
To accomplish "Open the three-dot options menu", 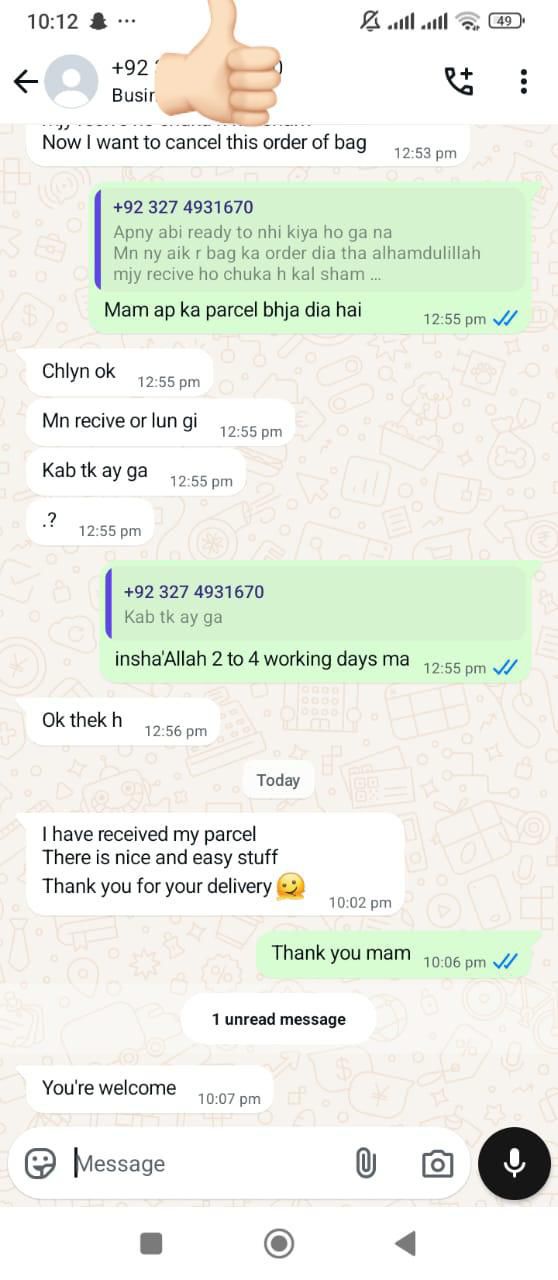I will (523, 81).
